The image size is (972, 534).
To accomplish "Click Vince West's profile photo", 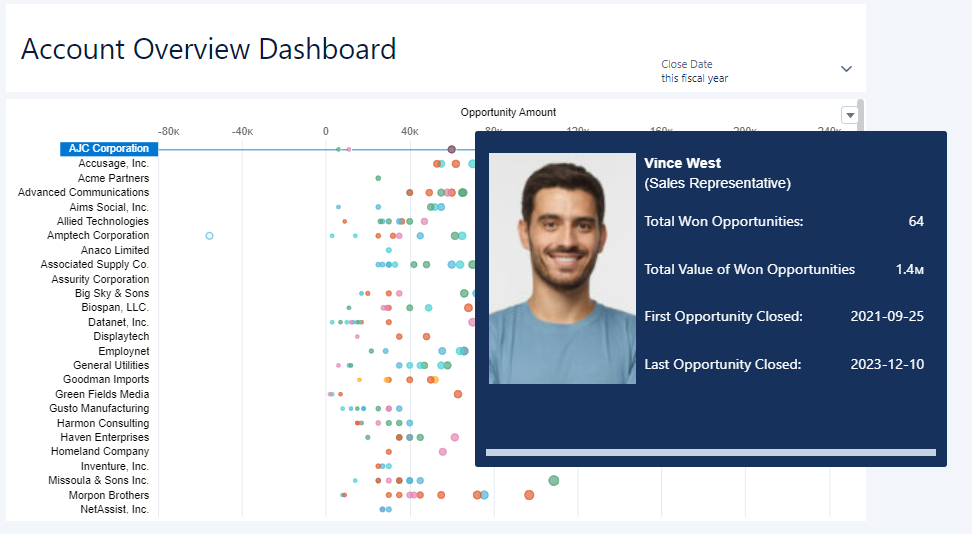I will coord(562,268).
